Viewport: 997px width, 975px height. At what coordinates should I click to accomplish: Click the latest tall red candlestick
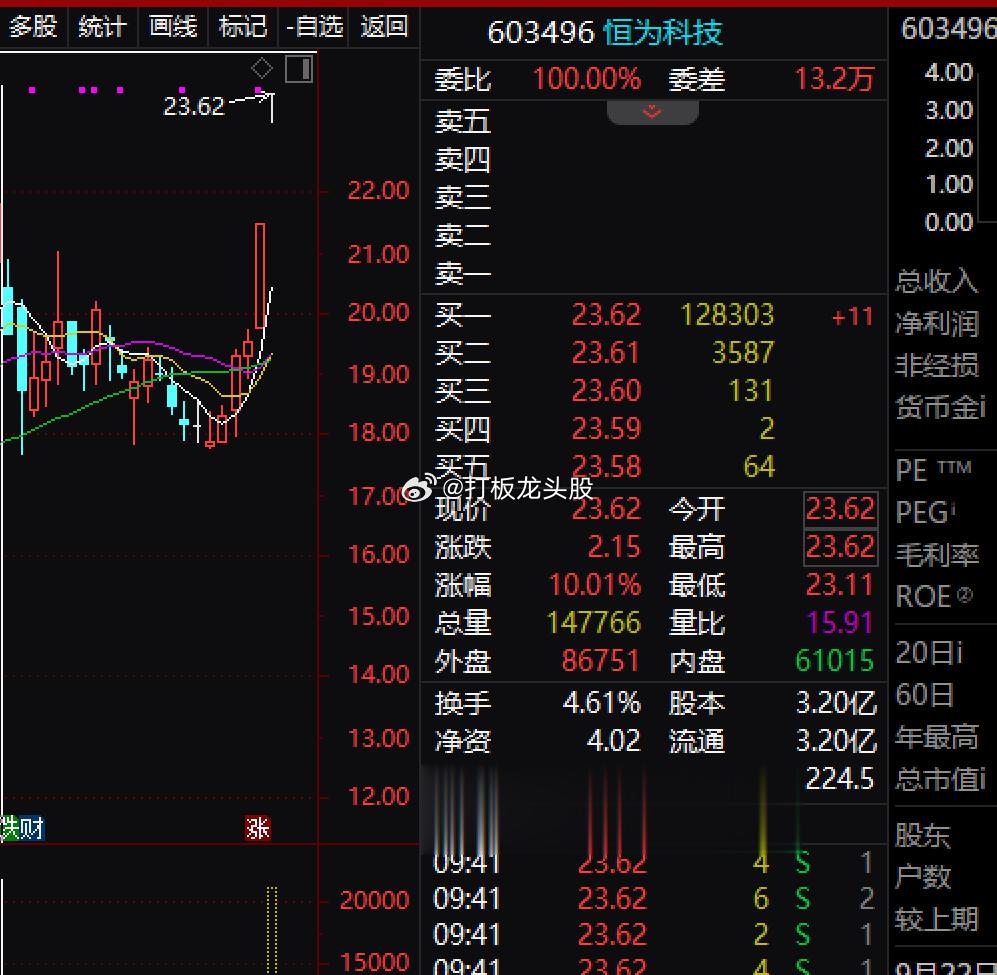point(259,275)
